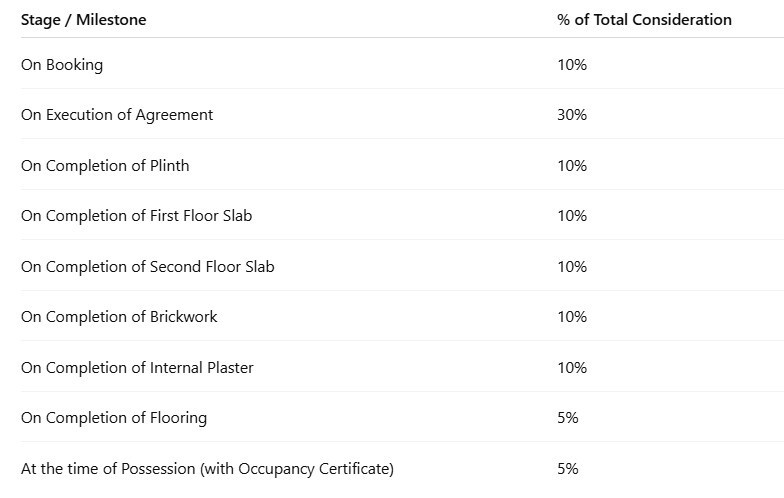This screenshot has height=498, width=784.
Task: Select "On Completion of Flooring" row
Action: click(114, 418)
